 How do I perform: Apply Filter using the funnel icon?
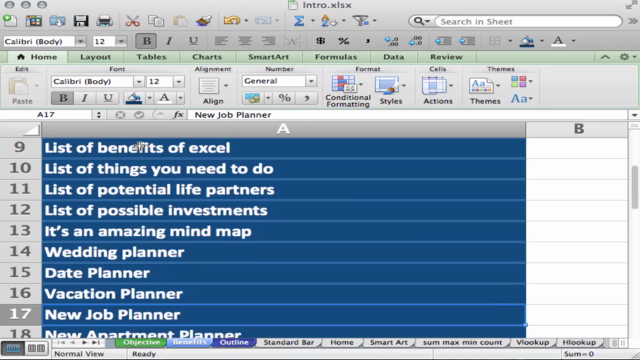(x=361, y=20)
